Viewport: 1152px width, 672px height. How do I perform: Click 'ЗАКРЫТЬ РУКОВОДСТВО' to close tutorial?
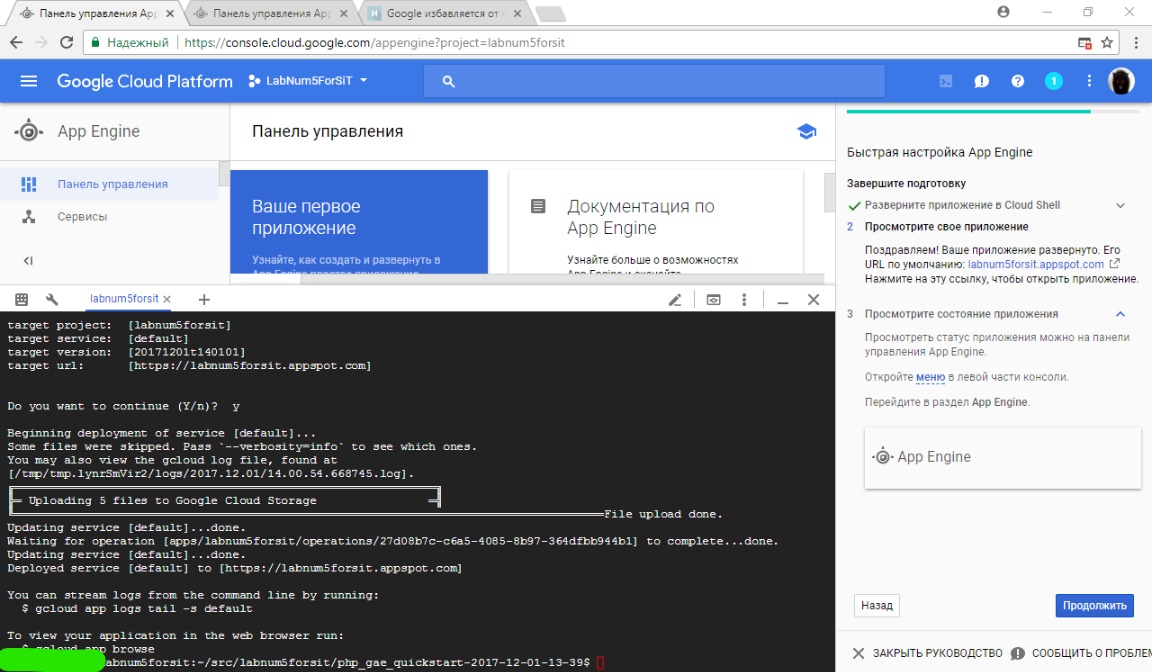tap(927, 653)
